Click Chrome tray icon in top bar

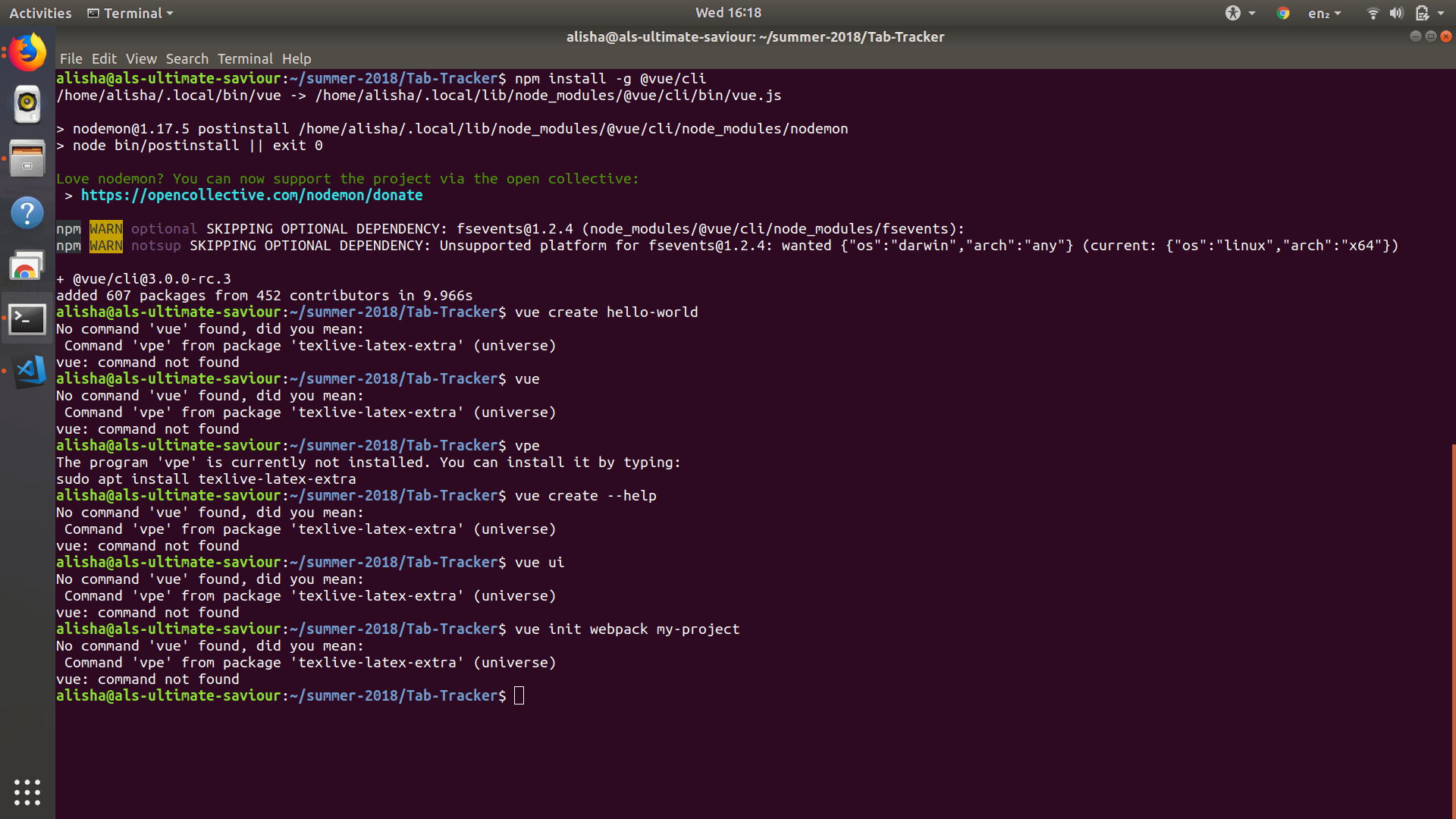[1283, 13]
